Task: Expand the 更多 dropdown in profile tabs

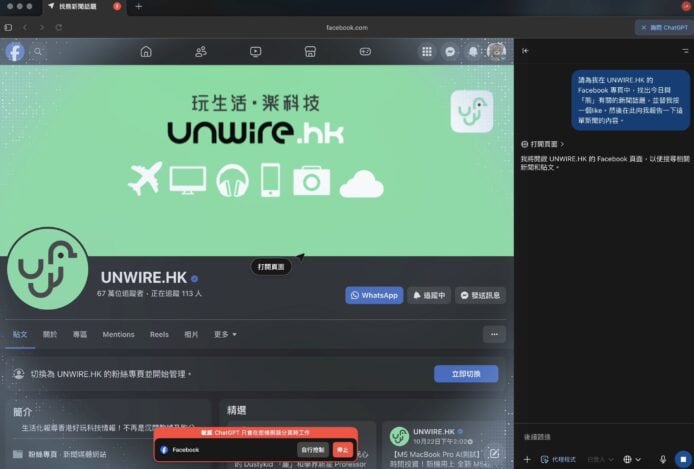Action: (225, 334)
